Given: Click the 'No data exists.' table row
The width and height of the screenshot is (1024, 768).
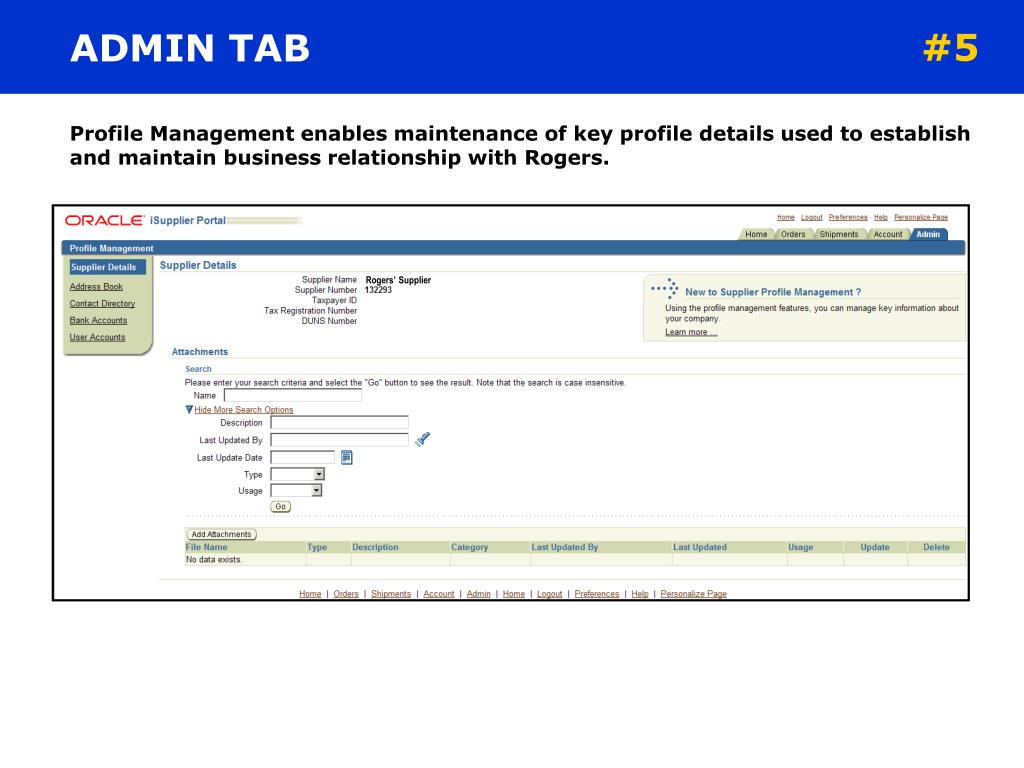Looking at the screenshot, I should point(575,560).
